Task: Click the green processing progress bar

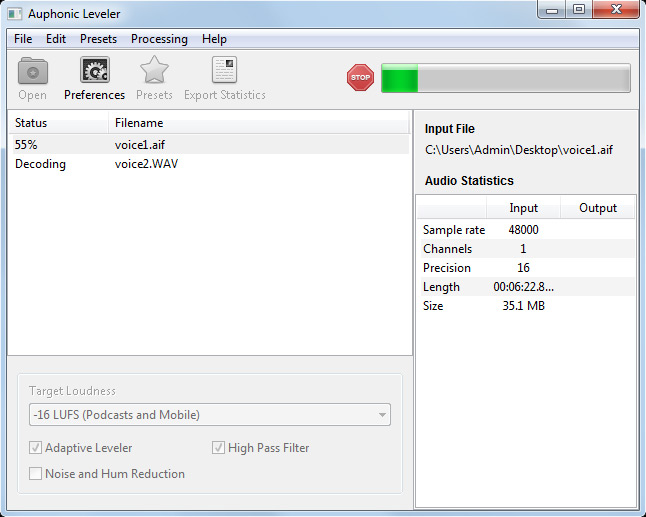Action: pyautogui.click(x=505, y=78)
